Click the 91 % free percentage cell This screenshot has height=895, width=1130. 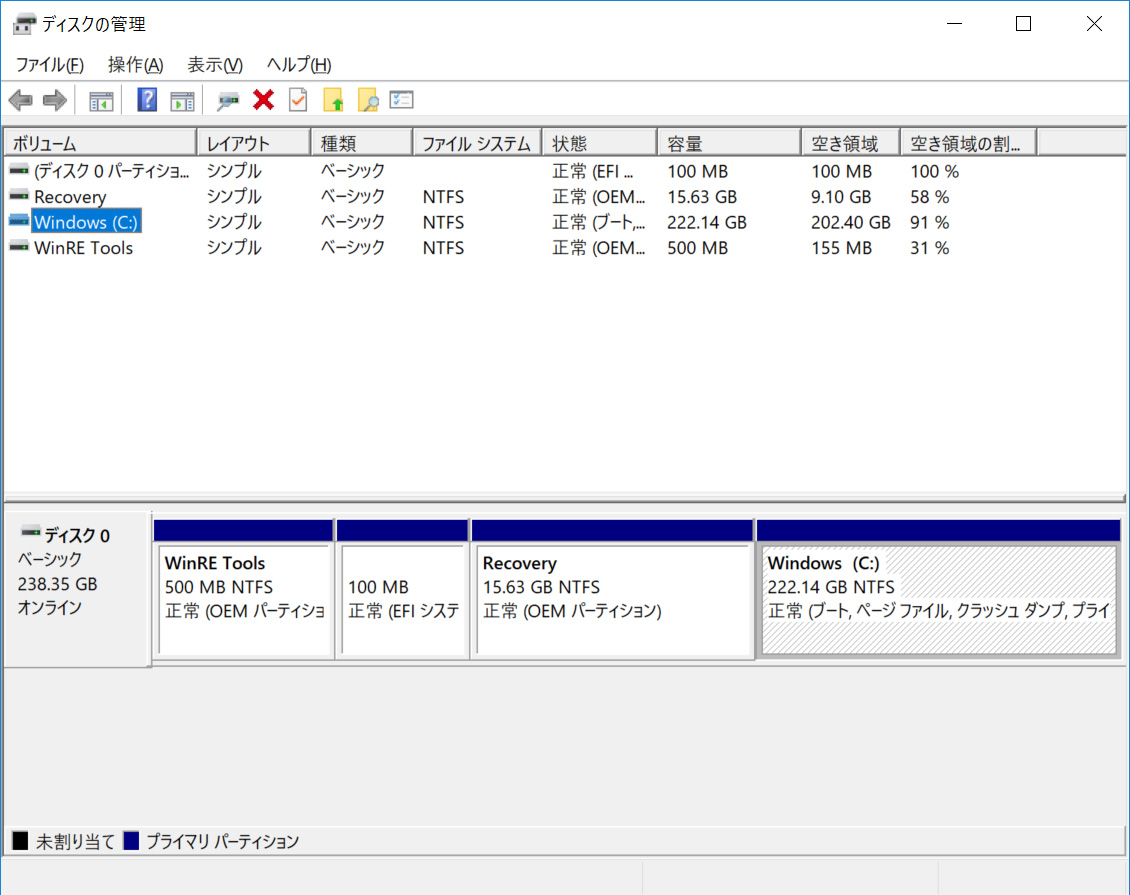point(930,222)
